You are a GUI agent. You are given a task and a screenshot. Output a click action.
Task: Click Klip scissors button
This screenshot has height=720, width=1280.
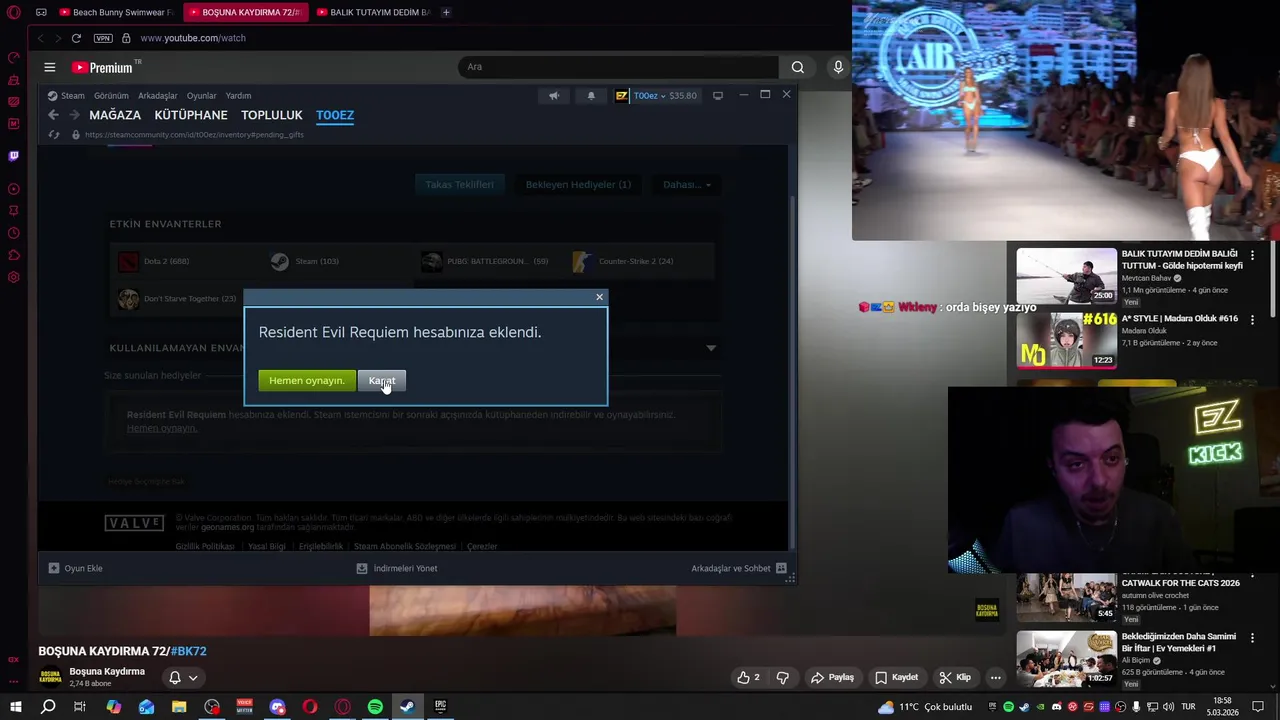tap(954, 677)
